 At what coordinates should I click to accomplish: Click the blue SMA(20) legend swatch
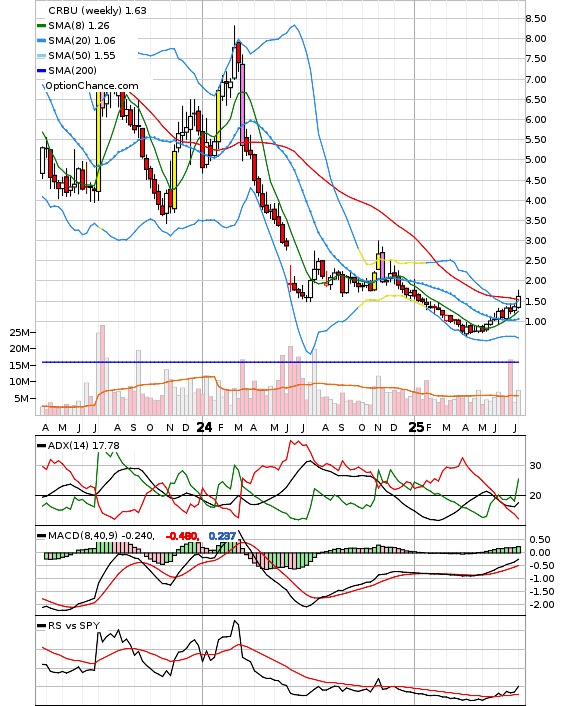(x=41, y=41)
